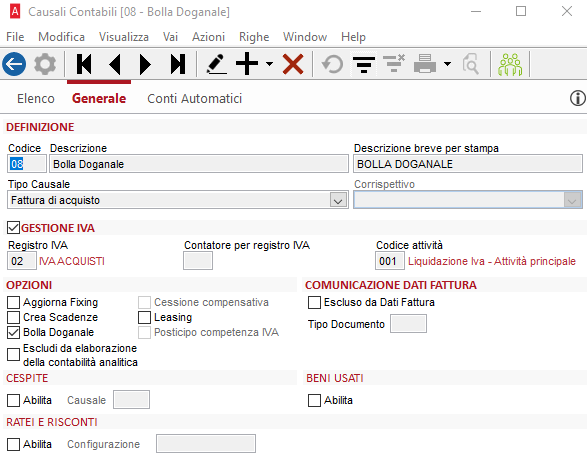This screenshot has width=587, height=458.
Task: Enable the Leasing checkbox
Action: click(145, 317)
